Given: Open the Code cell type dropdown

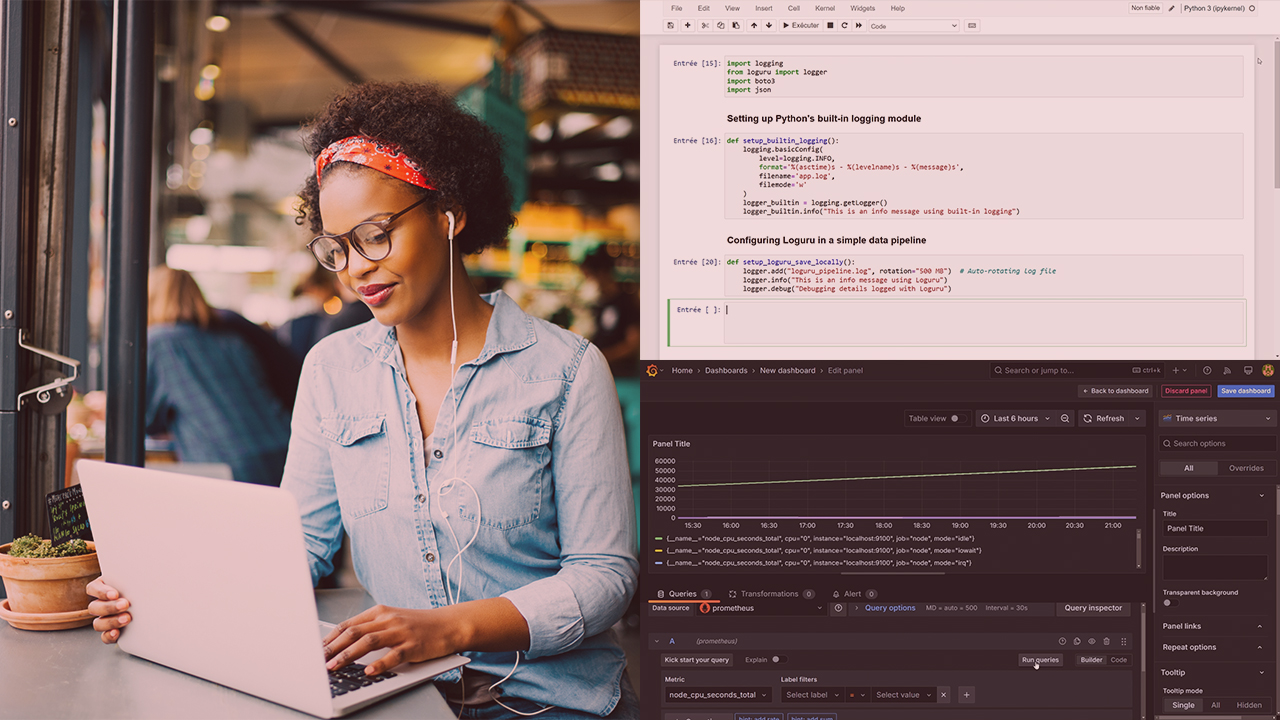Looking at the screenshot, I should coord(912,26).
